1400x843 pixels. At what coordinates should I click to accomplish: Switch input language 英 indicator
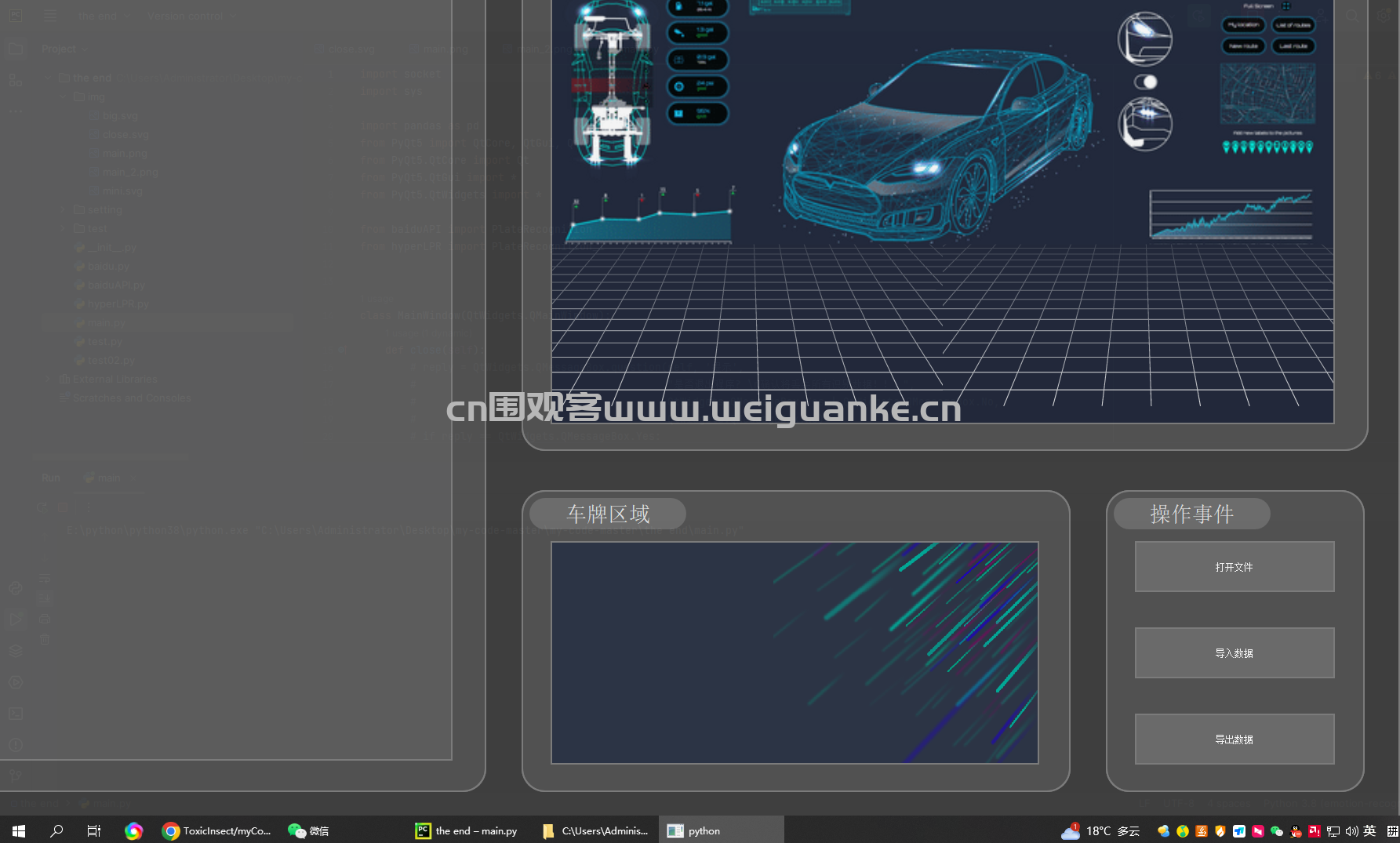pyautogui.click(x=1369, y=831)
